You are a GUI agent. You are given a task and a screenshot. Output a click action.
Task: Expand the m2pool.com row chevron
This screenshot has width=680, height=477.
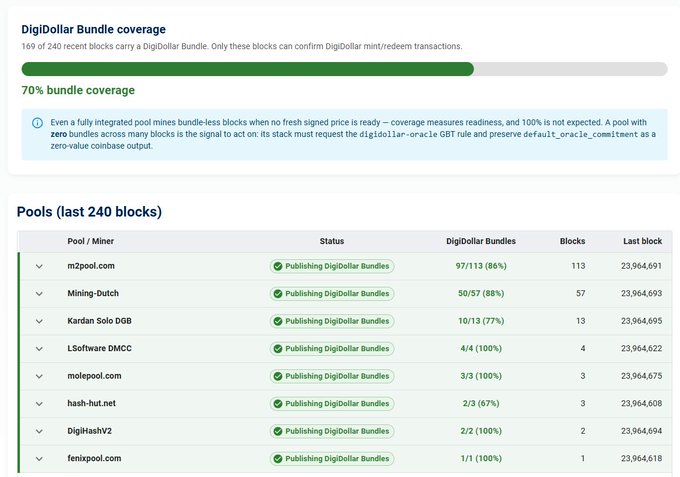39,266
